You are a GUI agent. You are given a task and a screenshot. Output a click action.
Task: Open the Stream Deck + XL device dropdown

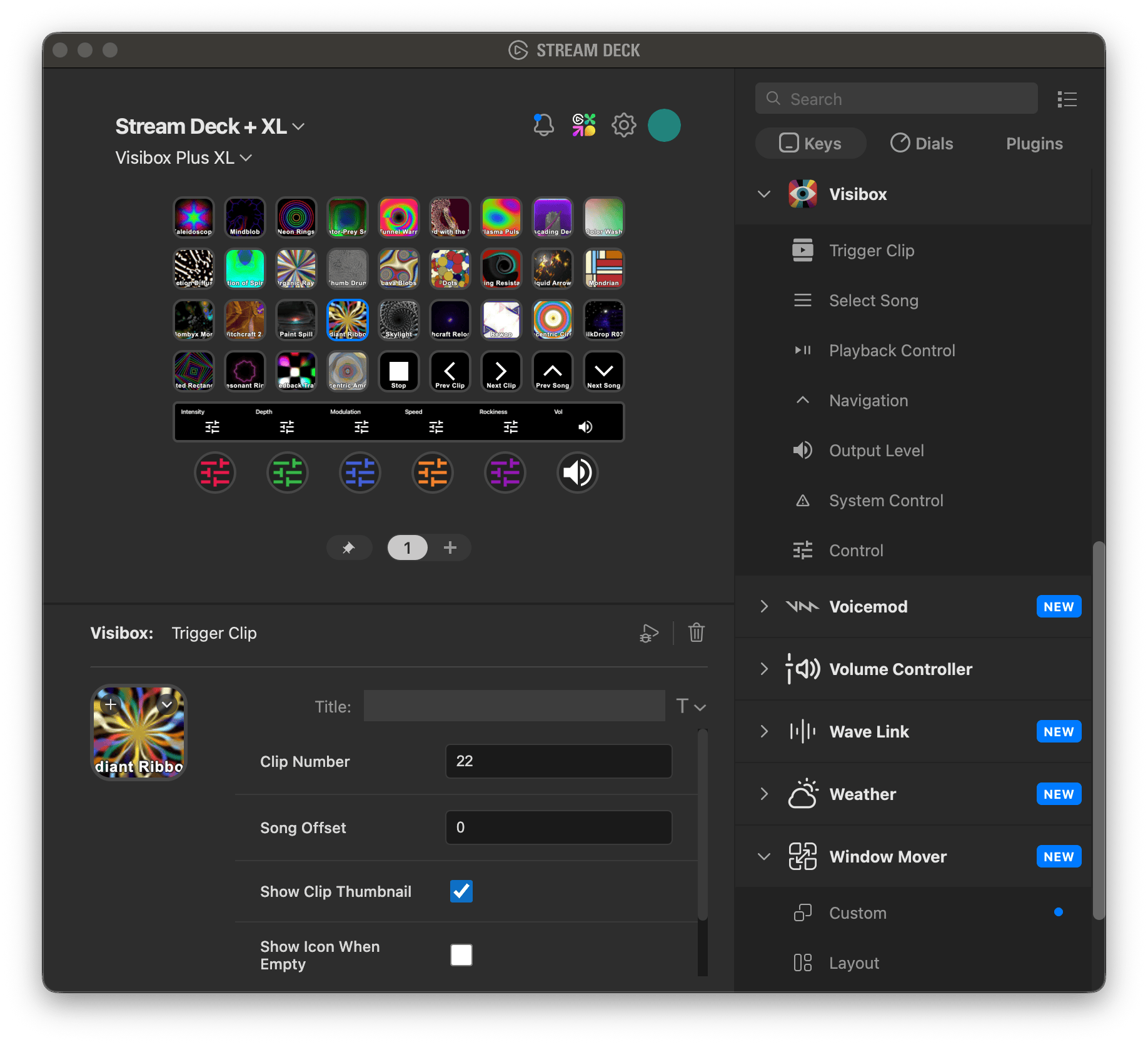(210, 126)
